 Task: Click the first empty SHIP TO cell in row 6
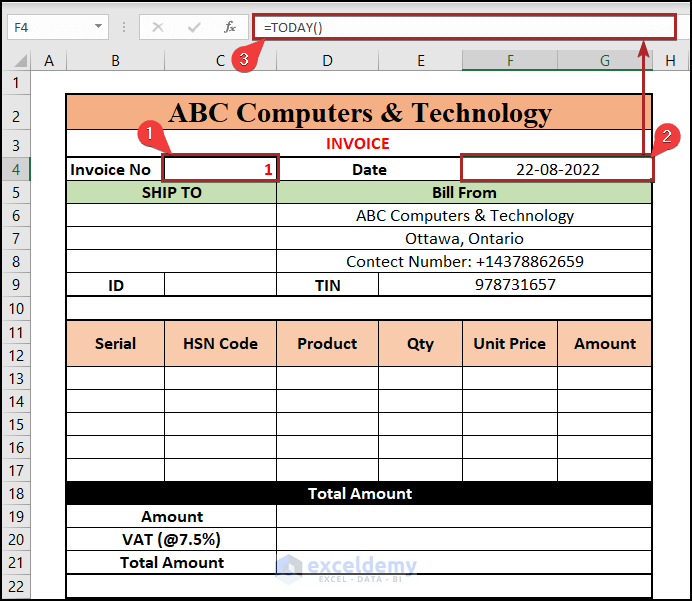click(171, 215)
